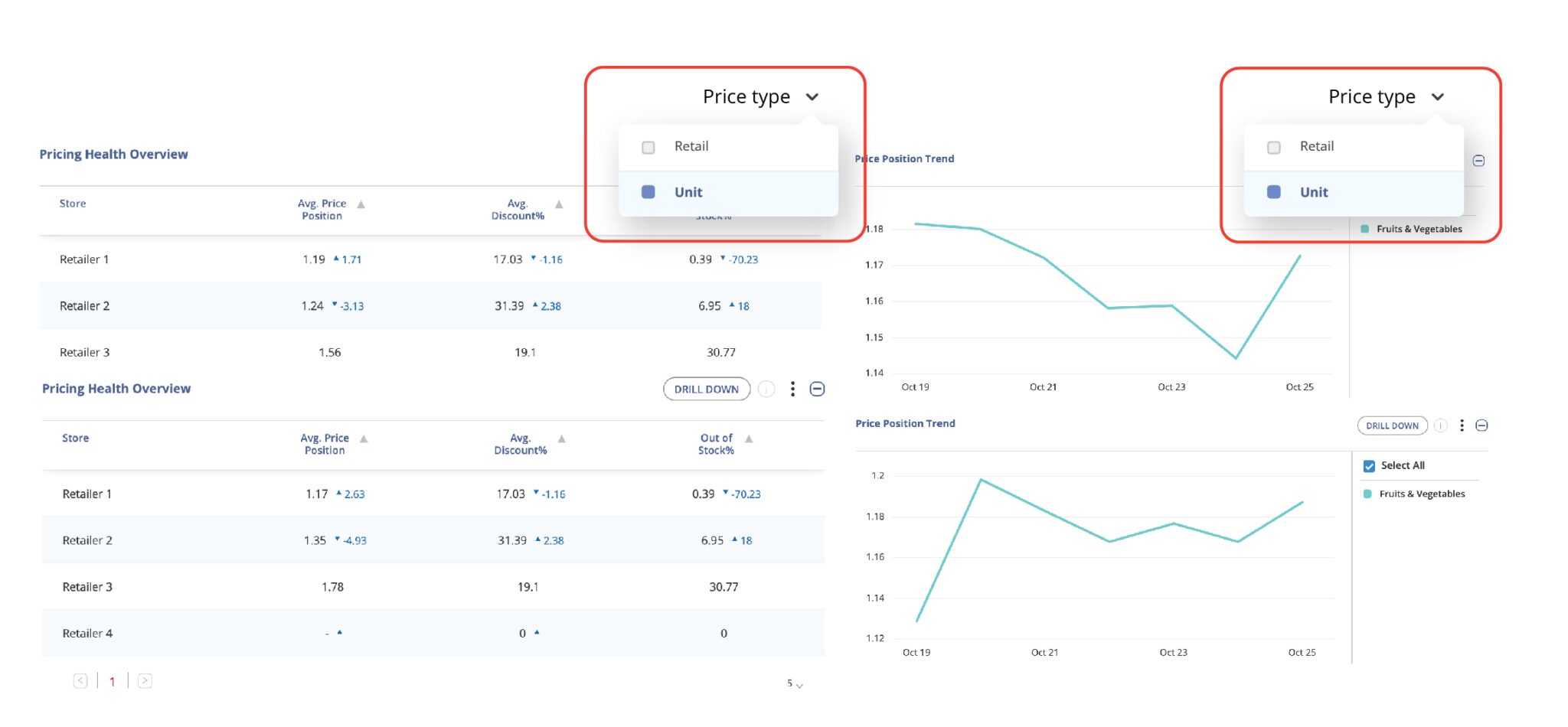
Task: Click the 1.17 y-axis label on upper chart
Action: (x=874, y=266)
